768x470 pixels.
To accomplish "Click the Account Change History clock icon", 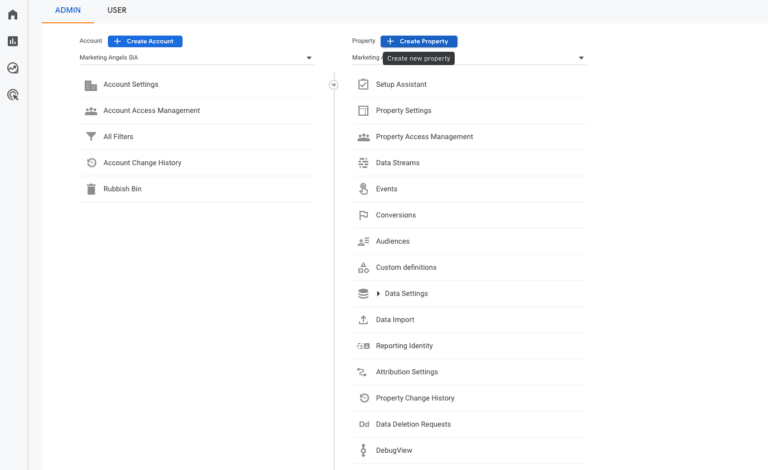I will (91, 163).
